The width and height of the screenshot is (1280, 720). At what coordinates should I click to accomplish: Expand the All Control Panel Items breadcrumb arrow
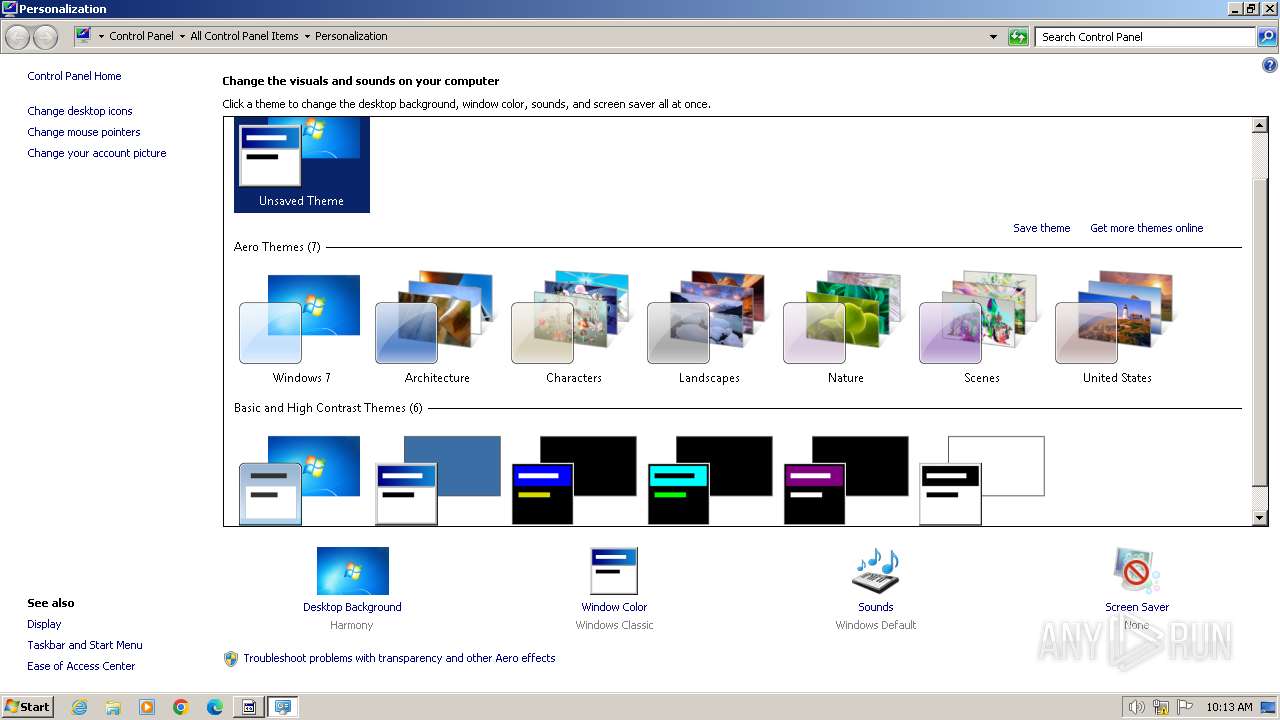click(307, 37)
